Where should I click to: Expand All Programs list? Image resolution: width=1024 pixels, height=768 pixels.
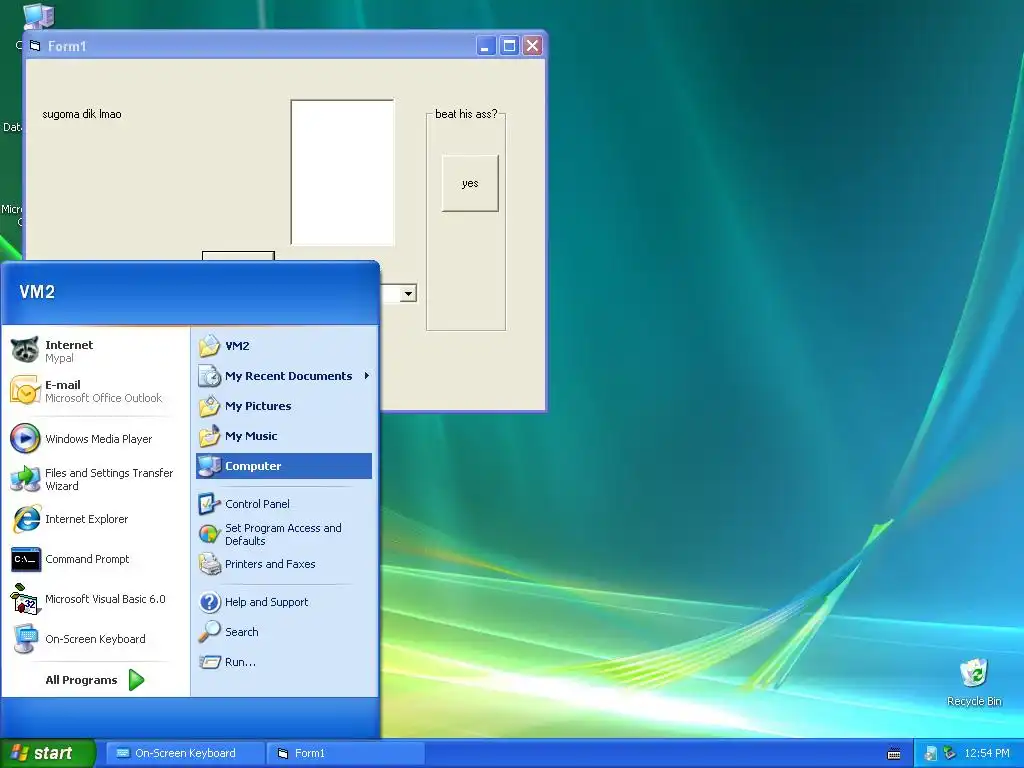pyautogui.click(x=94, y=680)
